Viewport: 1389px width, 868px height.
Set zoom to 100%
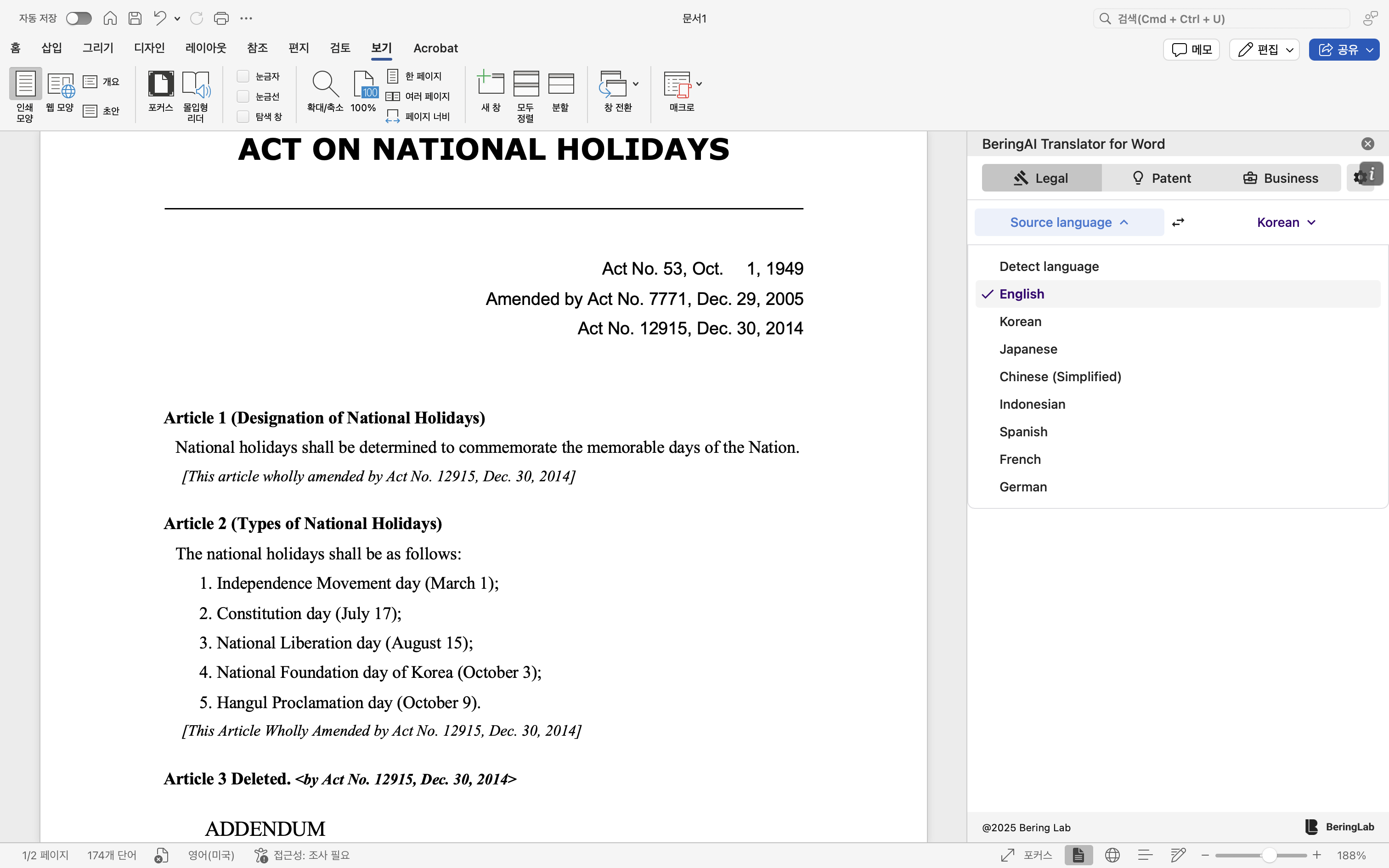[364, 92]
